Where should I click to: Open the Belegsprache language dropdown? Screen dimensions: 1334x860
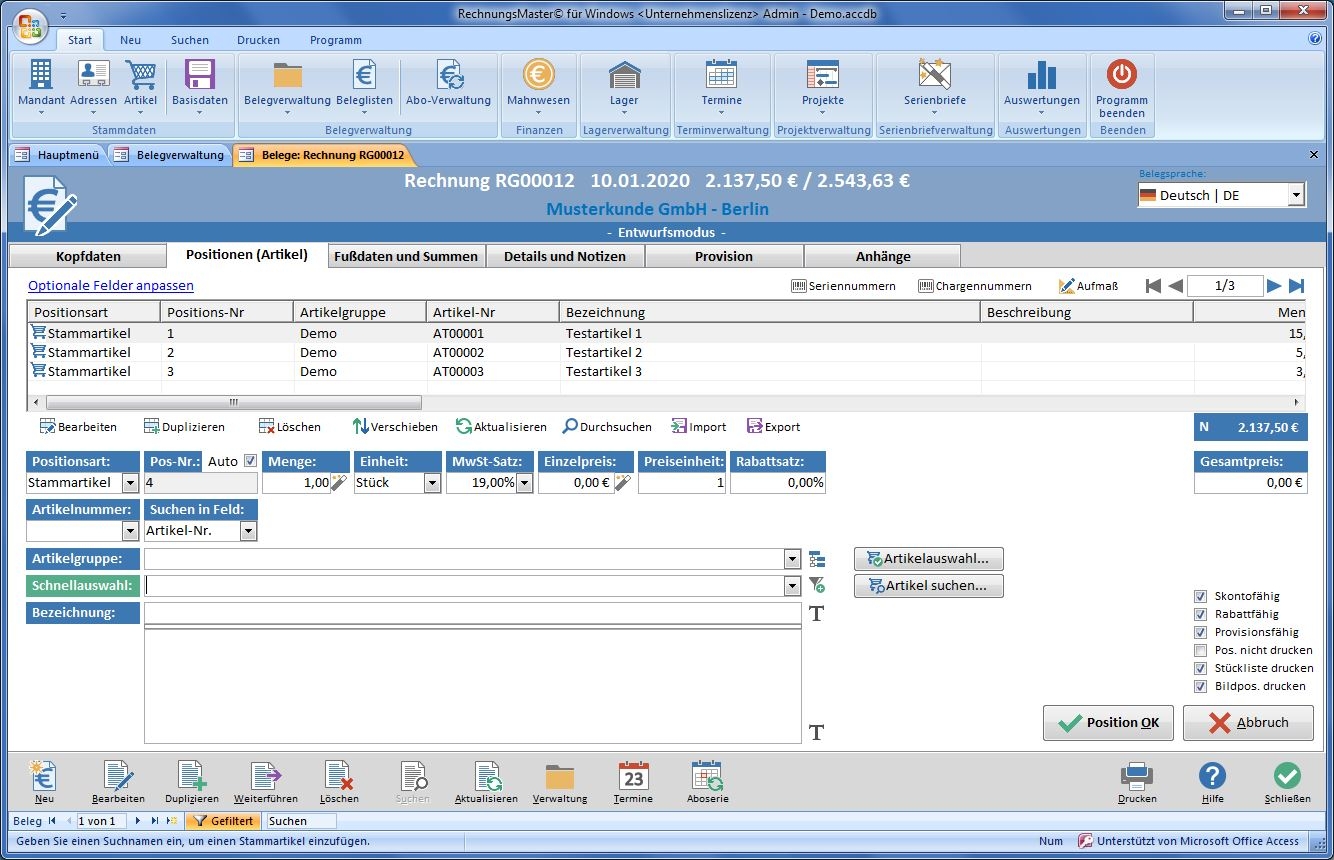pyautogui.click(x=1296, y=195)
